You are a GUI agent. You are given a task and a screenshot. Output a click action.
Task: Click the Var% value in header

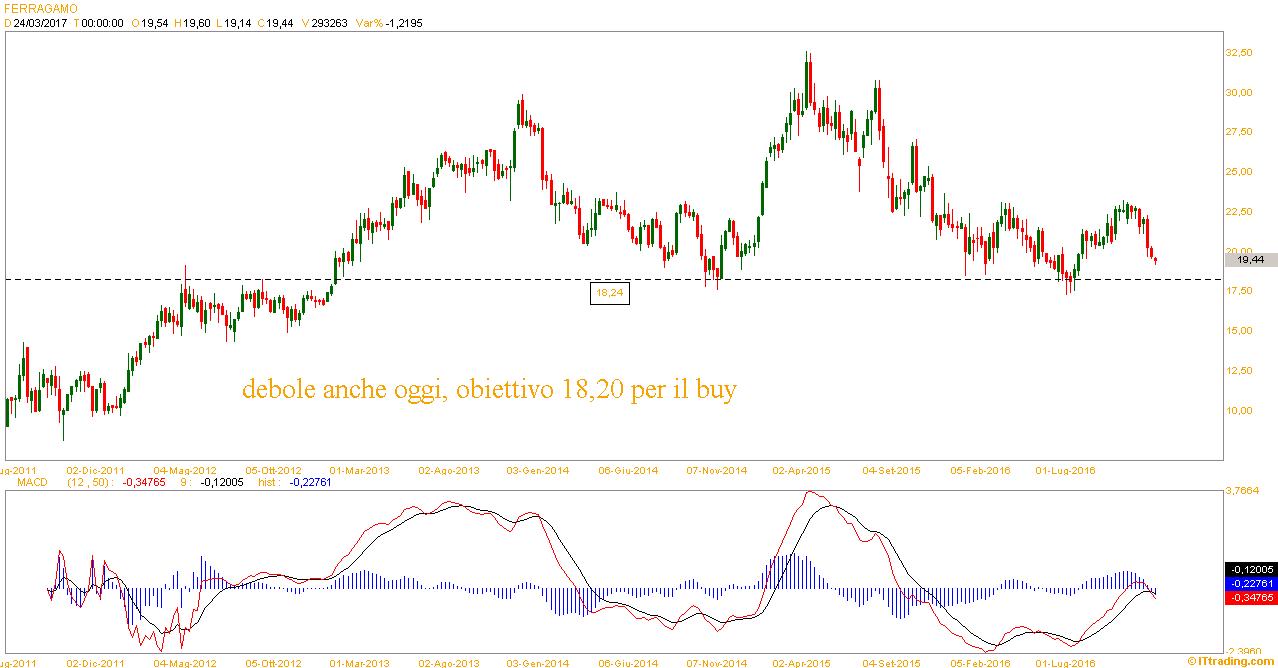click(405, 22)
